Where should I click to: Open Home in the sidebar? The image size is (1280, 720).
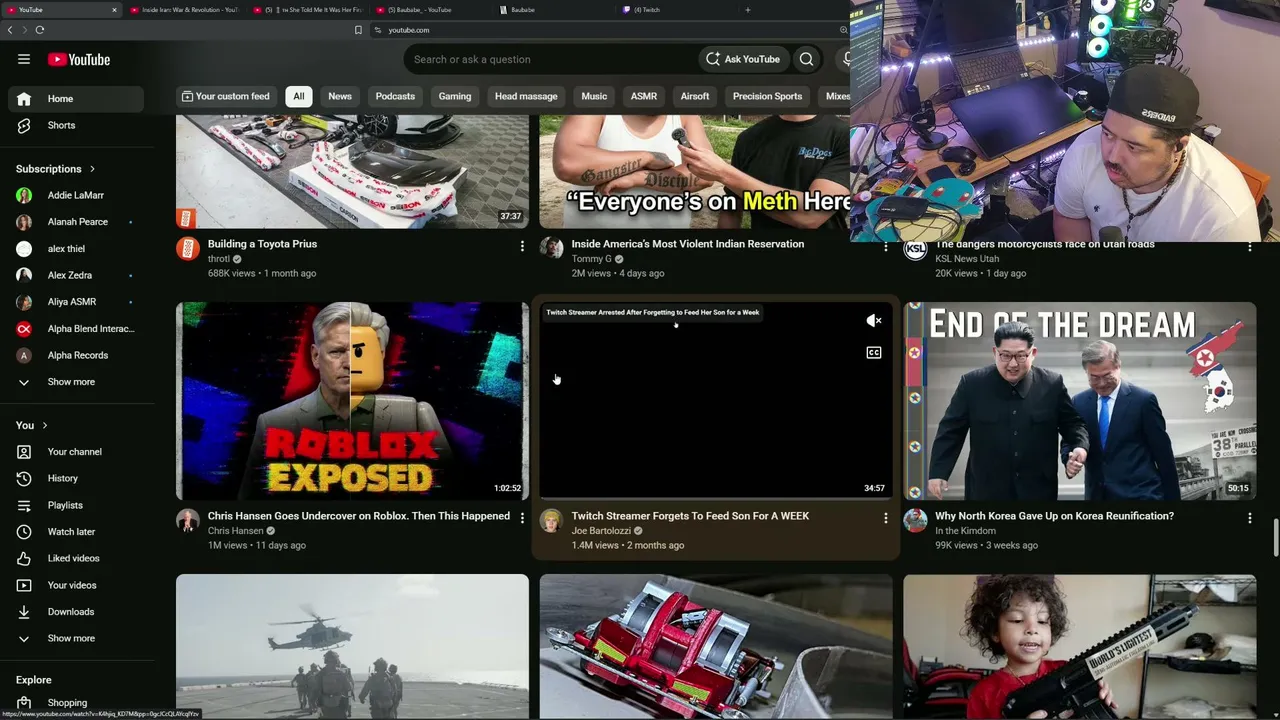pyautogui.click(x=76, y=99)
